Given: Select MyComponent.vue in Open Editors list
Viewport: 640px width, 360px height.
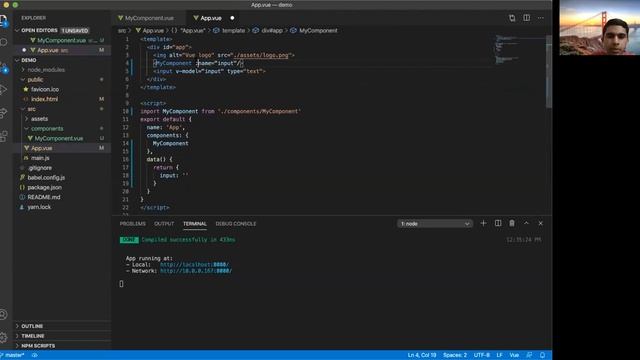Looking at the screenshot, I should [62, 40].
